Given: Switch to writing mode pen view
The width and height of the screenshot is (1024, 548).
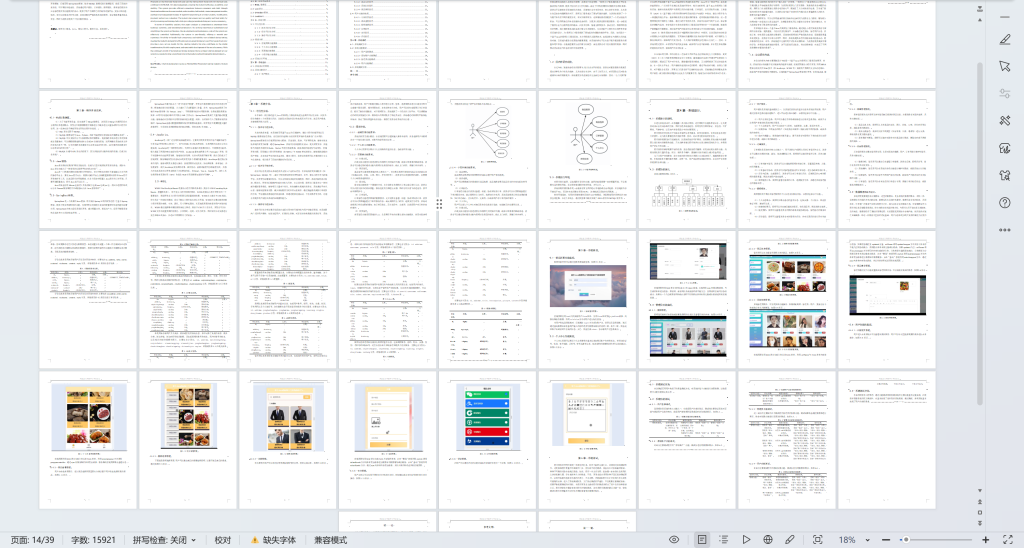Looking at the screenshot, I should pyautogui.click(x=790, y=540).
